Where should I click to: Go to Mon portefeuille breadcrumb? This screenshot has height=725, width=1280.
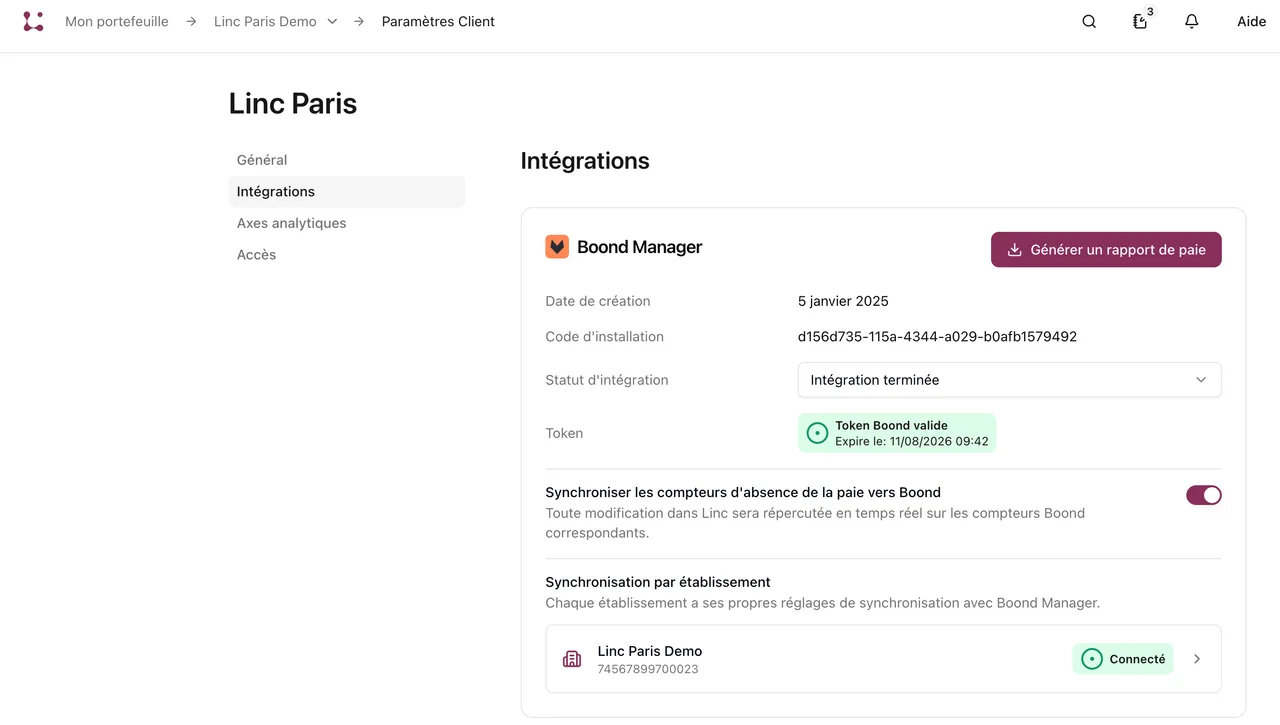coord(117,21)
